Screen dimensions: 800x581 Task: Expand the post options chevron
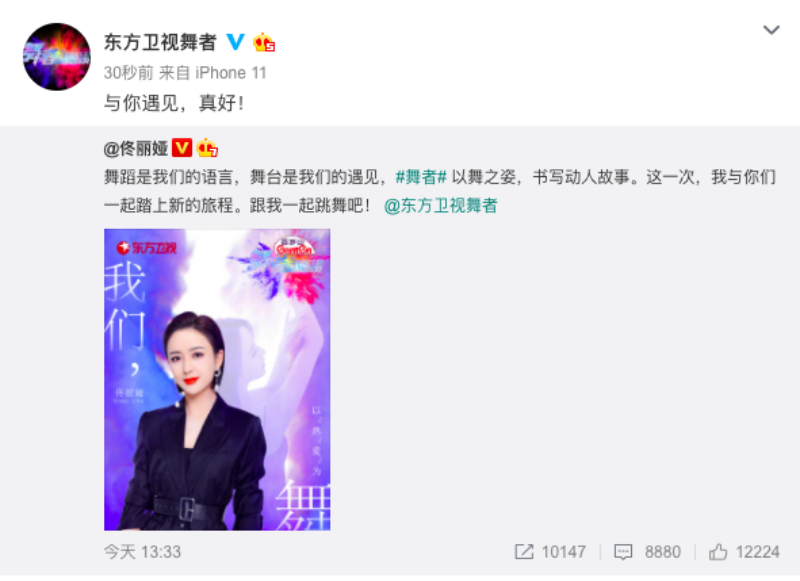click(771, 30)
